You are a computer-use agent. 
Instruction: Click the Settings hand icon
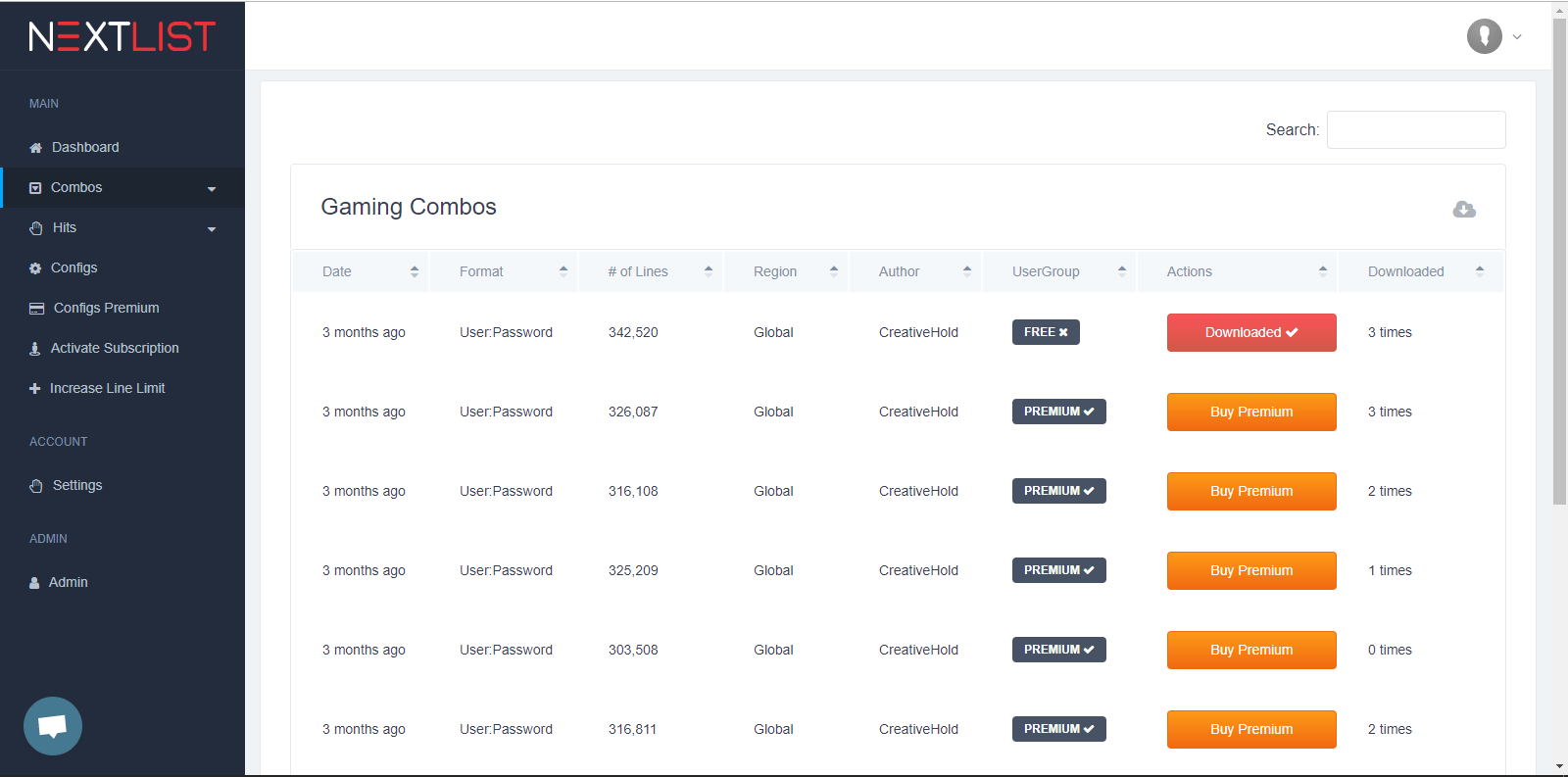coord(36,486)
